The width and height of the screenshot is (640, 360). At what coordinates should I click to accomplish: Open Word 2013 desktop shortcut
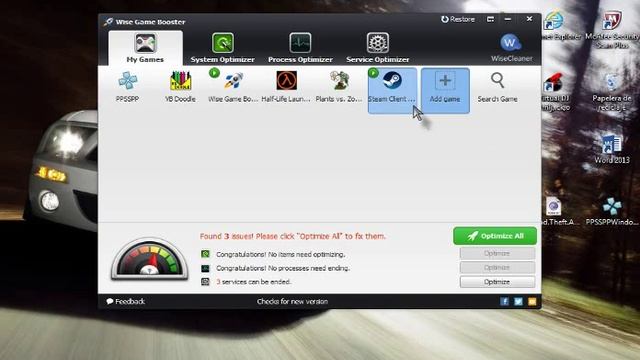click(x=612, y=149)
